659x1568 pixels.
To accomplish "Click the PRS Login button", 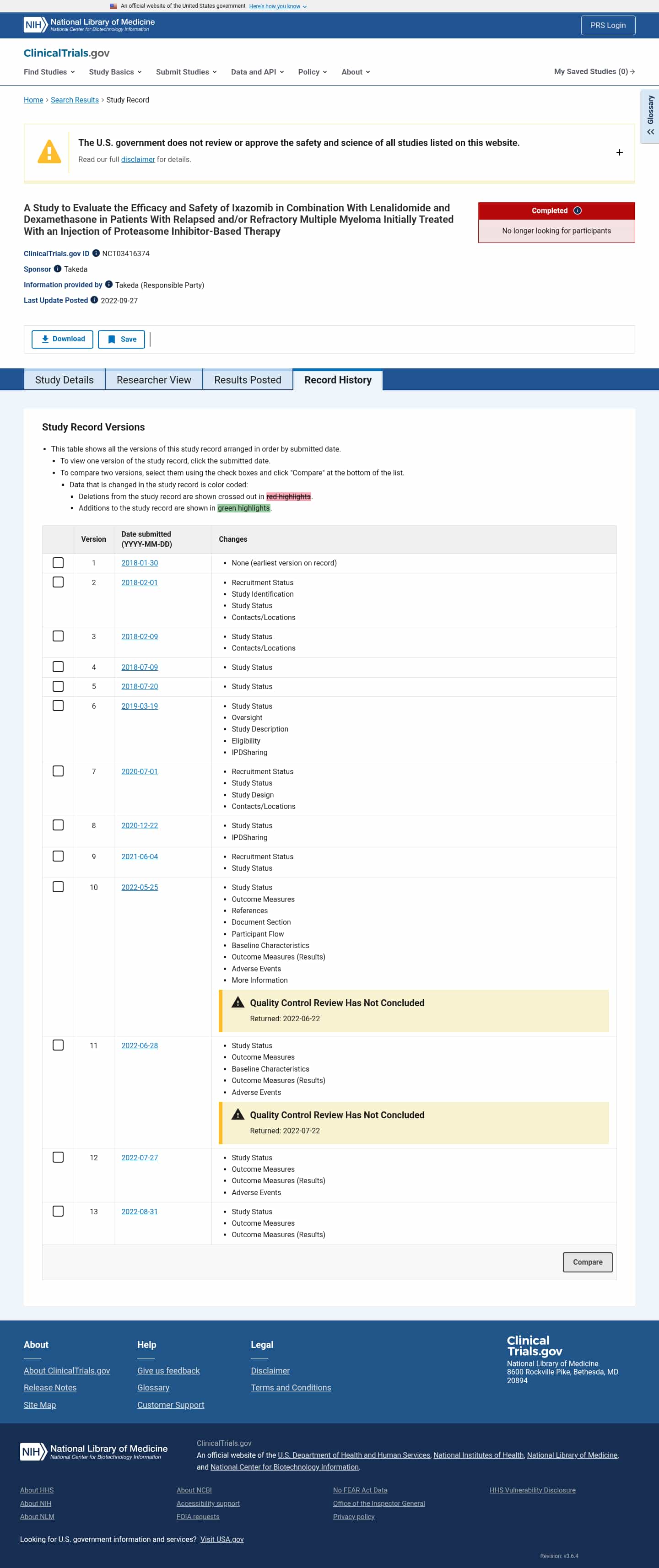I will [x=608, y=26].
